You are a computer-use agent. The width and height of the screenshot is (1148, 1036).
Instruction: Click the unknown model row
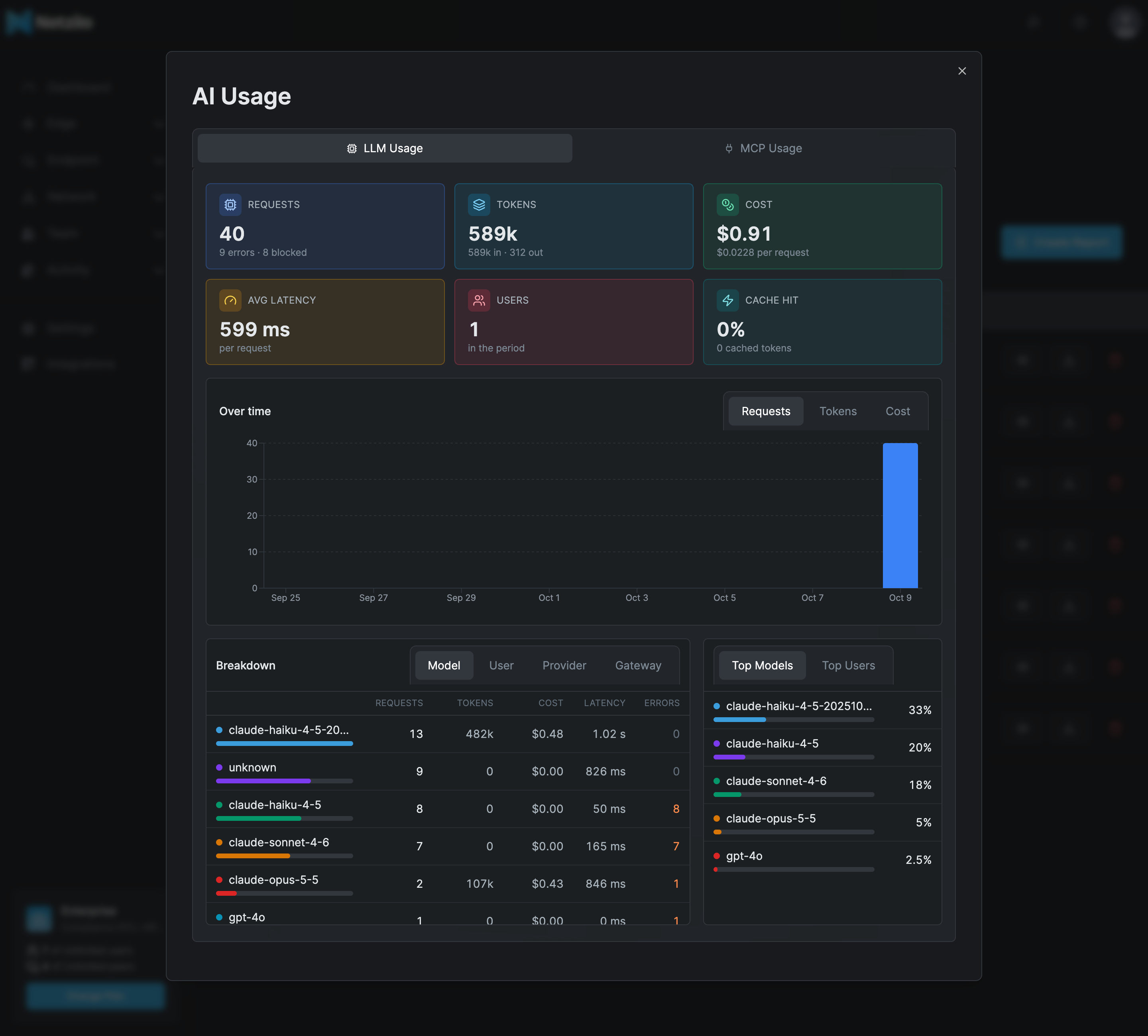pos(448,772)
